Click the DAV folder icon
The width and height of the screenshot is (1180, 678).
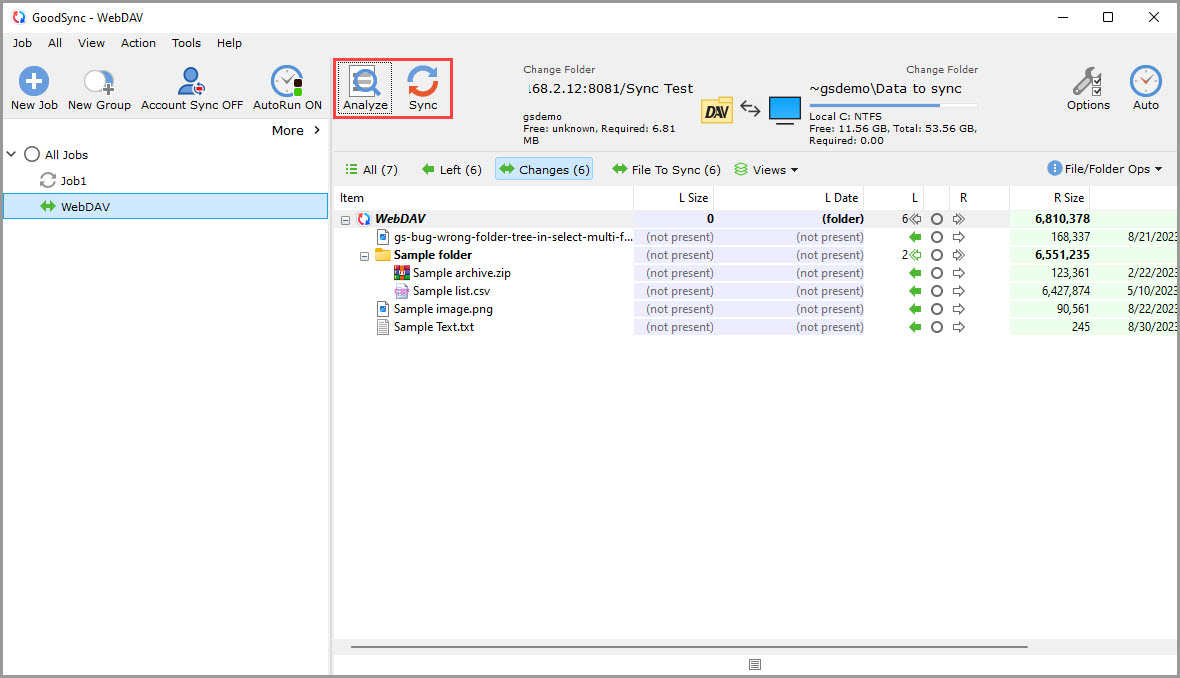[x=716, y=110]
